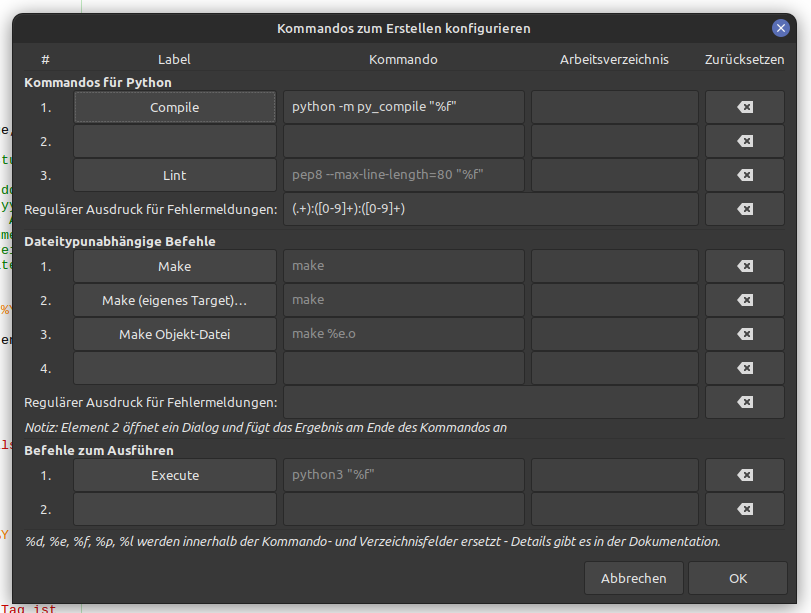
Task: Focus the python3 "%f" execute command field
Action: click(x=404, y=475)
